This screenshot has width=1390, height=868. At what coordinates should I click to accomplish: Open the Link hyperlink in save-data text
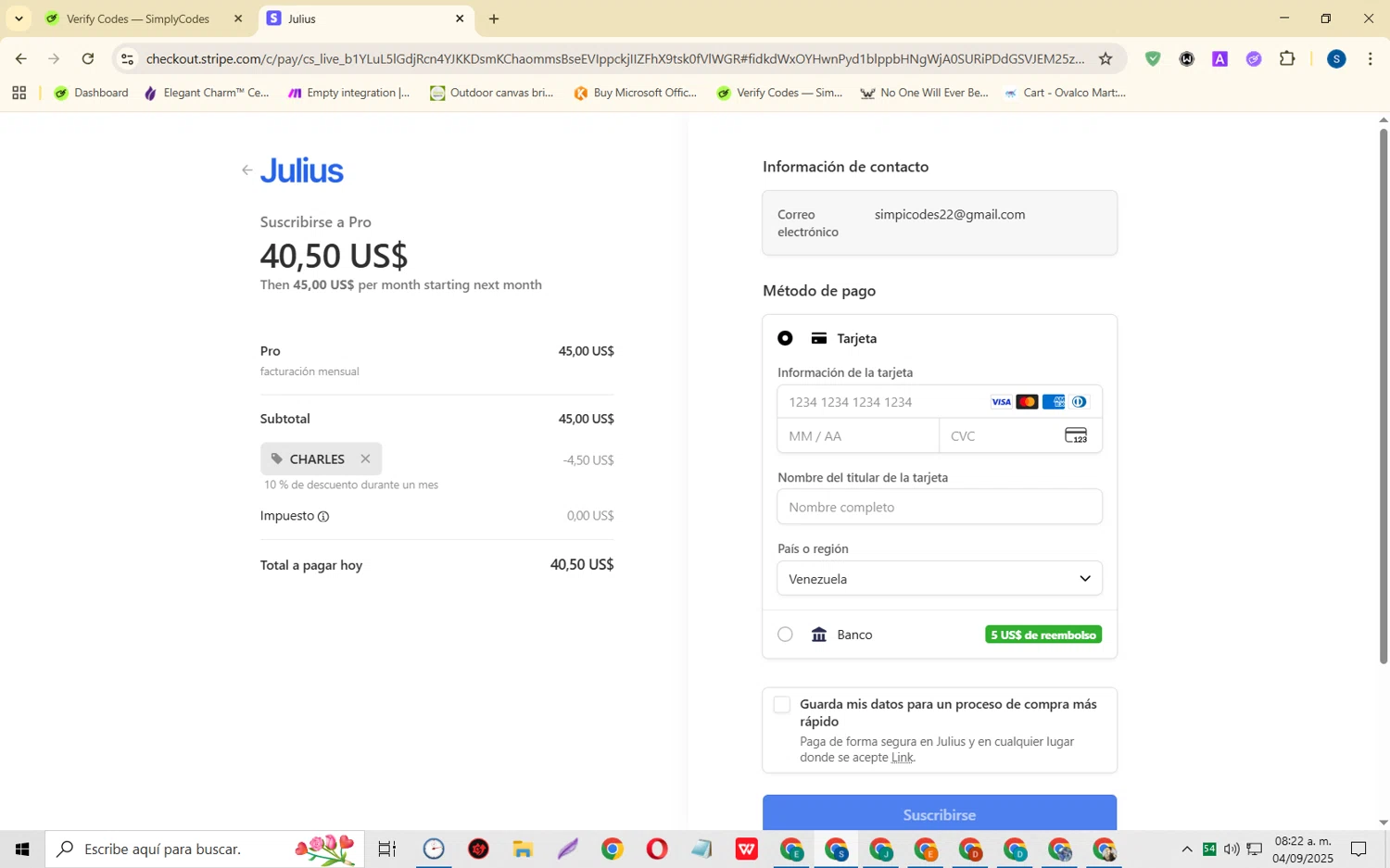902,758
